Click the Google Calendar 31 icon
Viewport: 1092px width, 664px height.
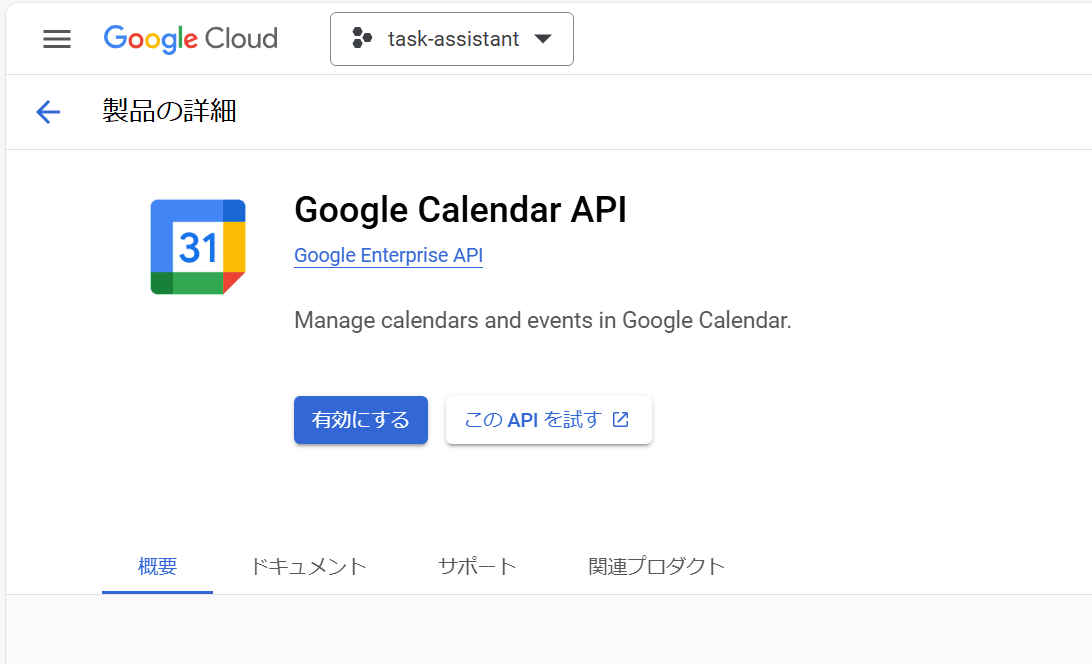click(x=198, y=247)
